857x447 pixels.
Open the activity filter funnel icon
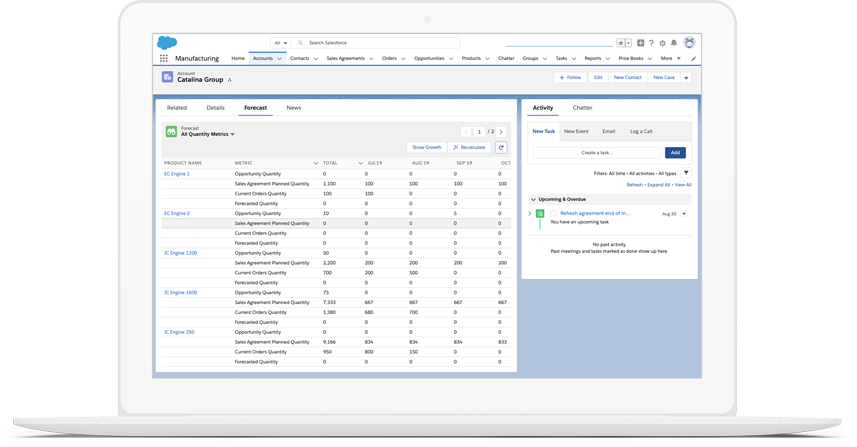click(686, 173)
